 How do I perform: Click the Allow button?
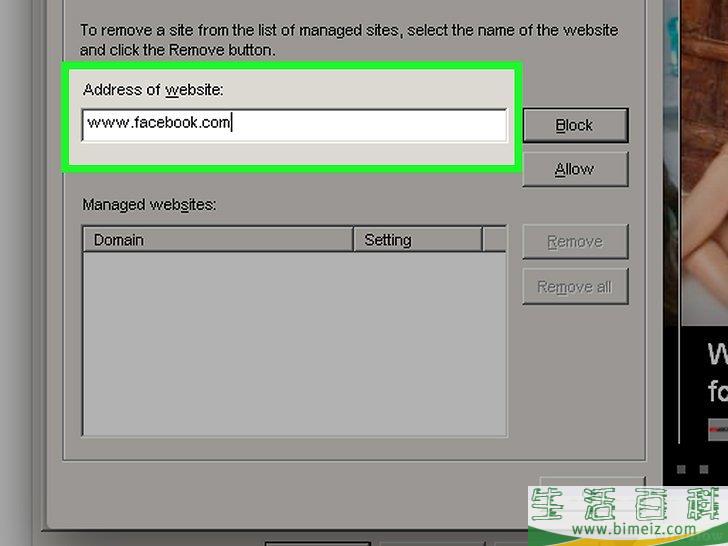(x=575, y=169)
